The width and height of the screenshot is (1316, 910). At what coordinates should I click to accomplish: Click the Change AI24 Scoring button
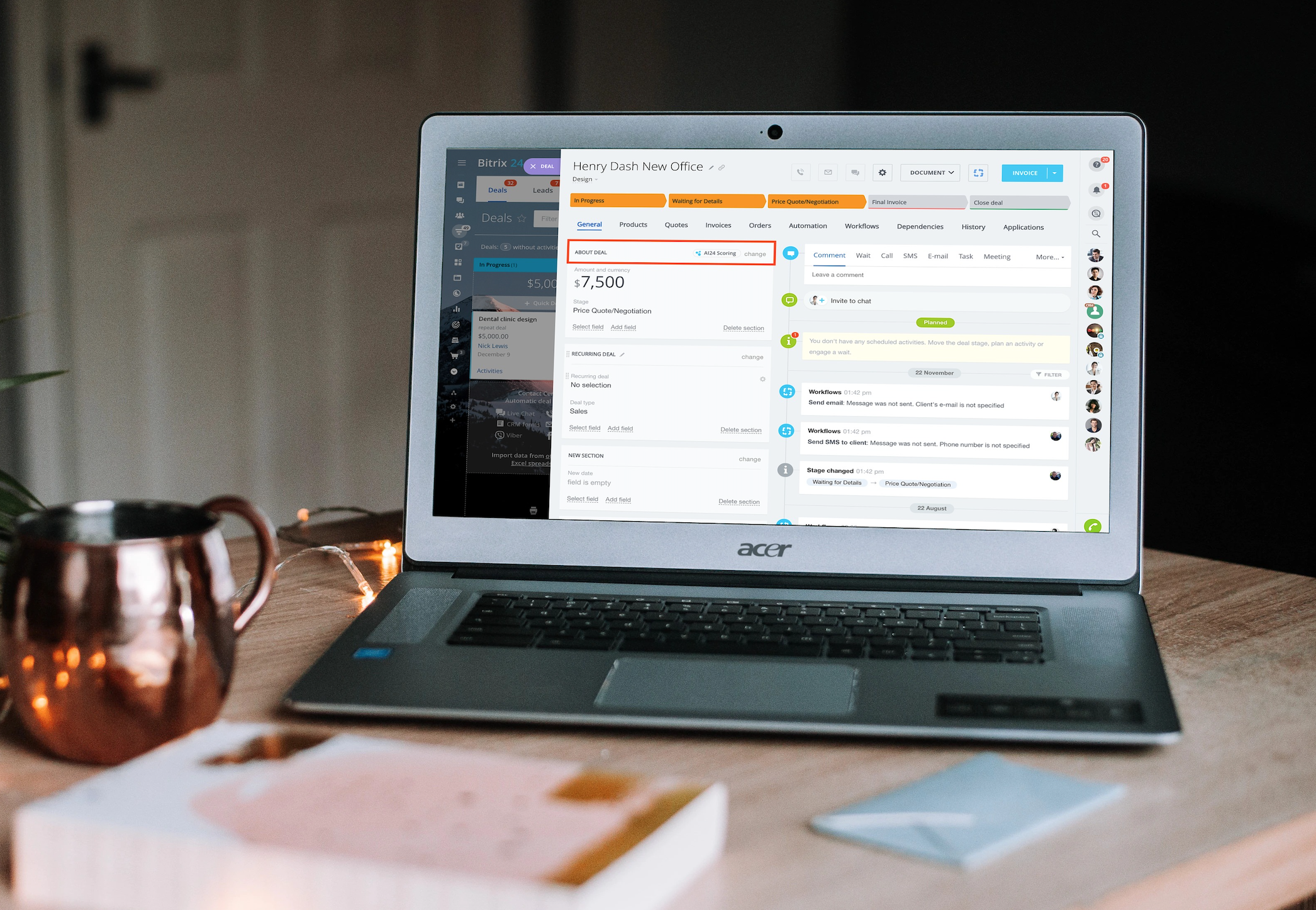click(756, 252)
